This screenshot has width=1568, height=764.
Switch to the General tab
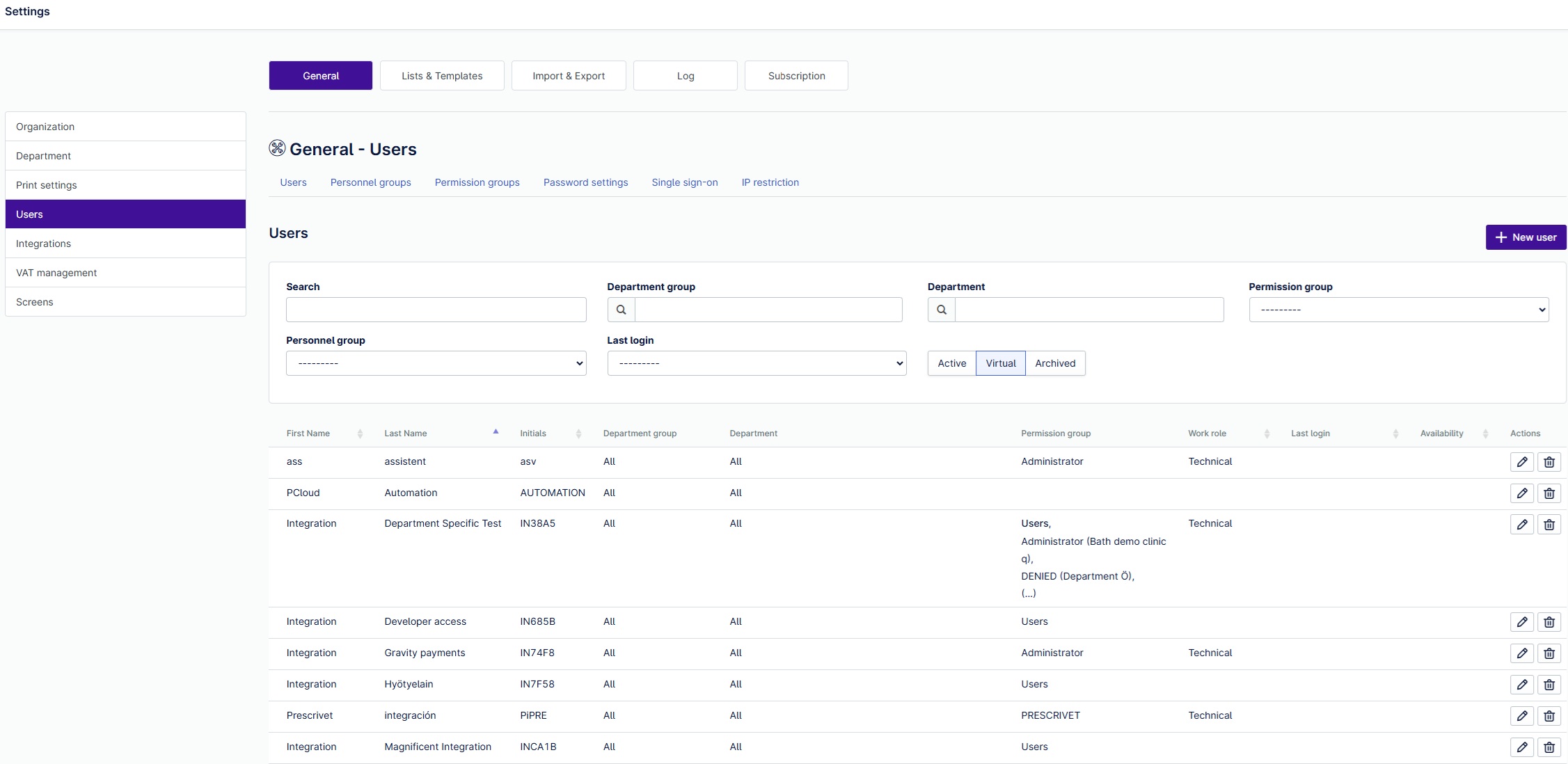point(321,75)
